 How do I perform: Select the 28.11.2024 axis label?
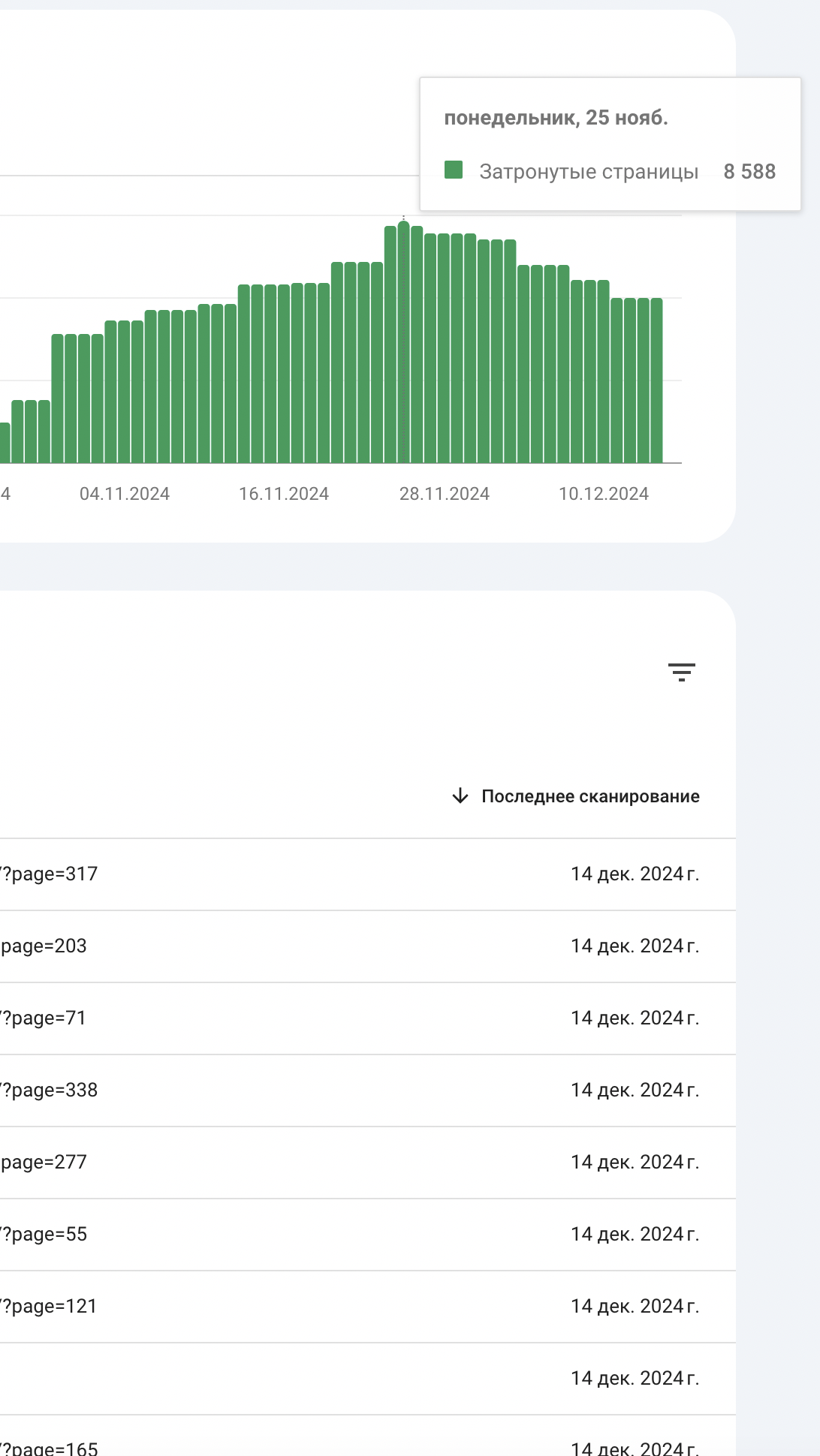point(445,494)
